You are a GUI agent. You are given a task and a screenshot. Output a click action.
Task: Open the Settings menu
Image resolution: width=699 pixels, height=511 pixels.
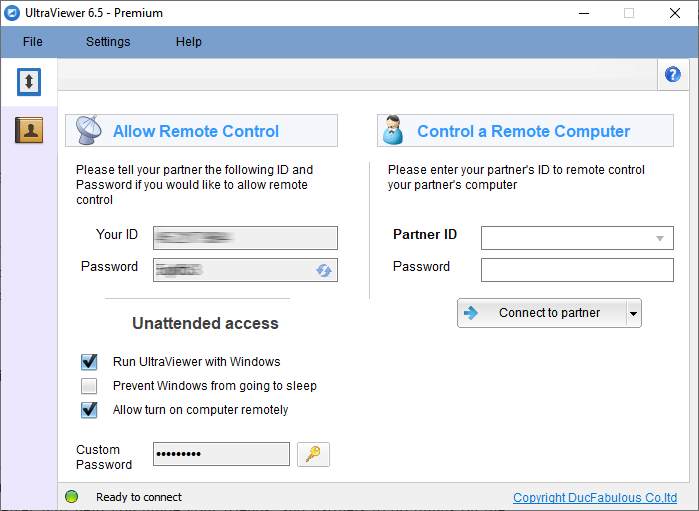coord(108,42)
